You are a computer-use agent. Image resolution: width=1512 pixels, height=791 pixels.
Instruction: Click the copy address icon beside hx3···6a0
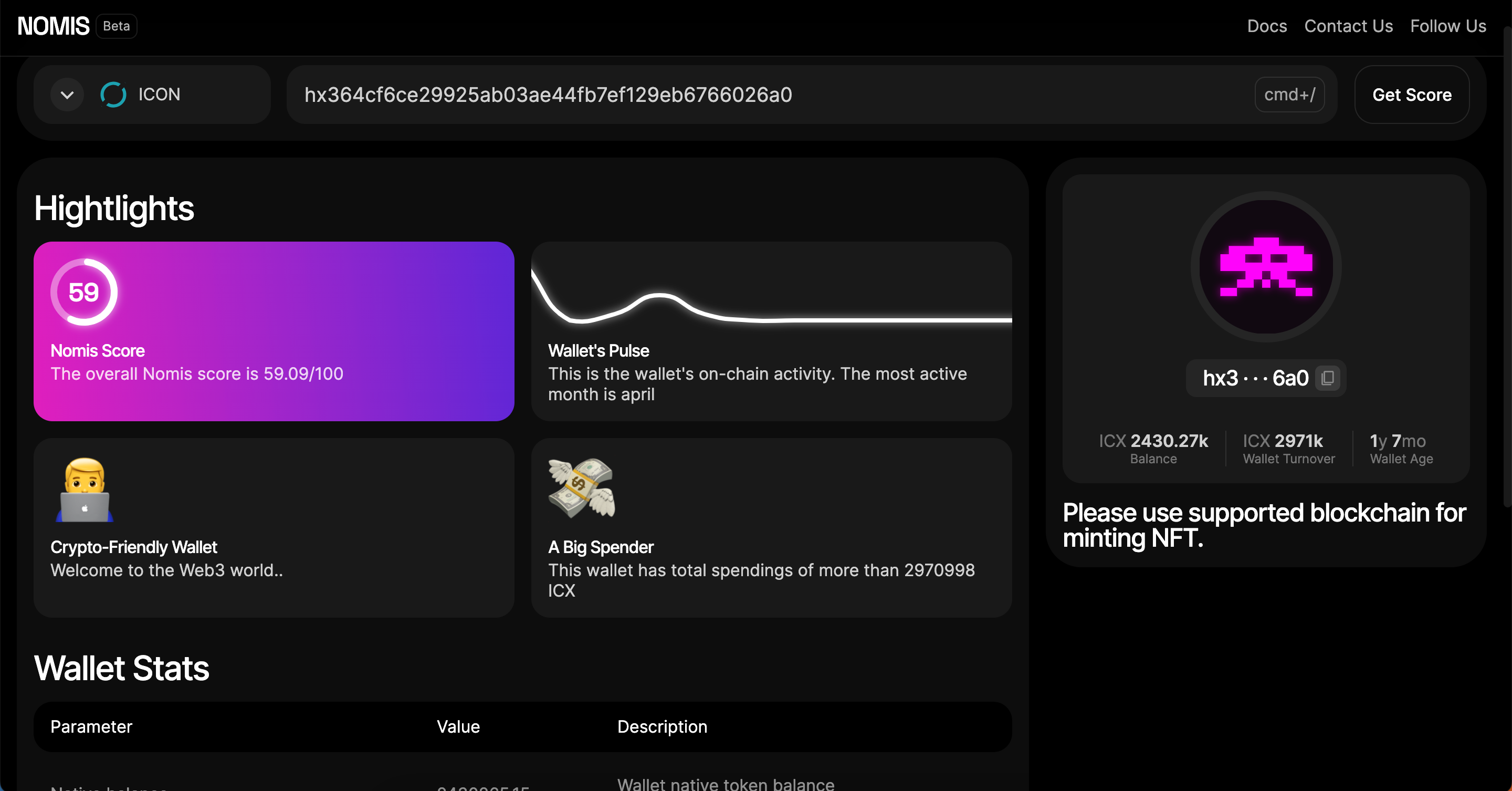(x=1327, y=378)
